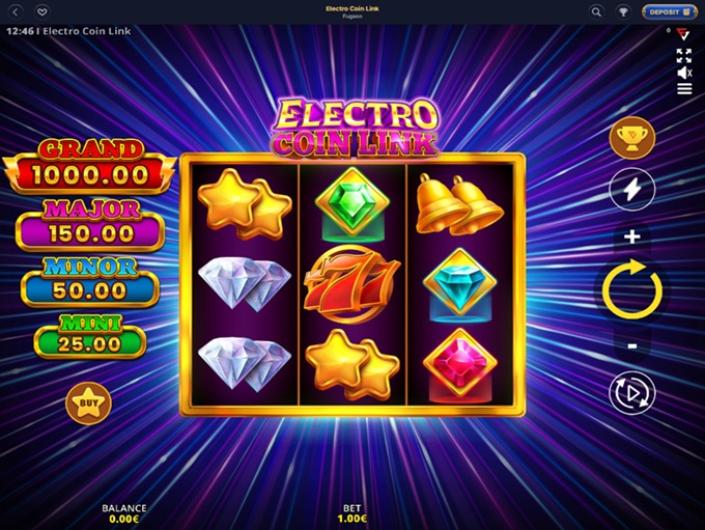
Task: Open the trophy icon in top bar
Action: click(x=623, y=12)
